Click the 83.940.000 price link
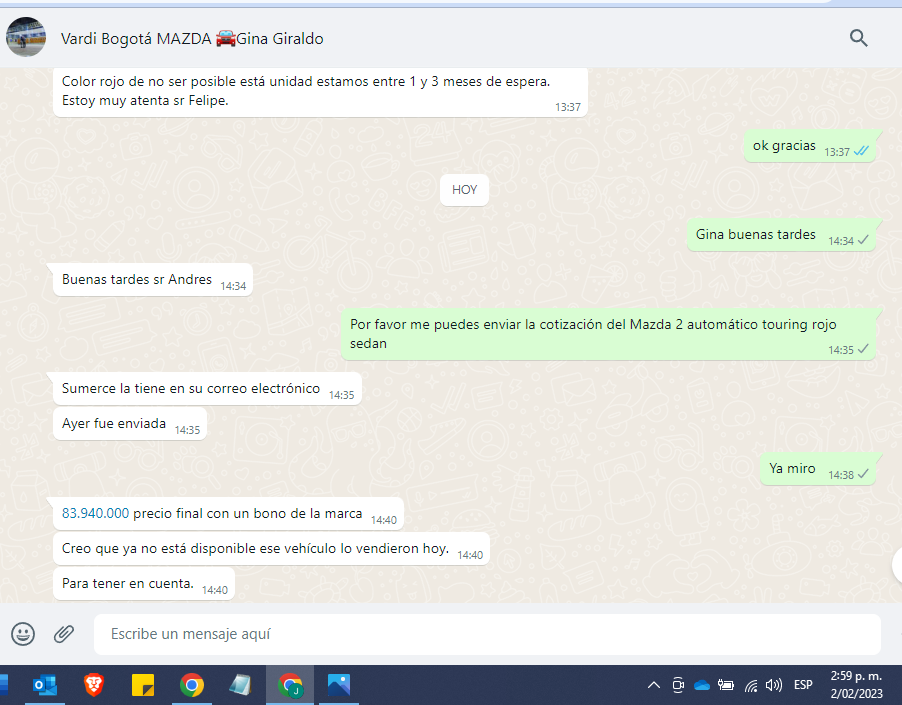The image size is (902, 705). tap(96, 513)
